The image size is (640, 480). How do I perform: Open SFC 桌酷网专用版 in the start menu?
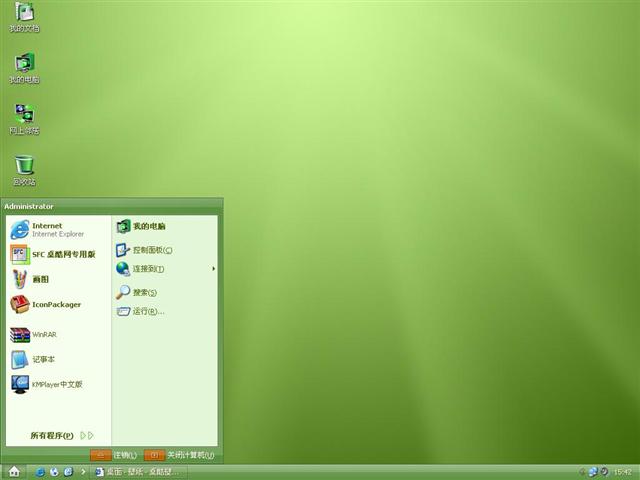click(x=58, y=254)
